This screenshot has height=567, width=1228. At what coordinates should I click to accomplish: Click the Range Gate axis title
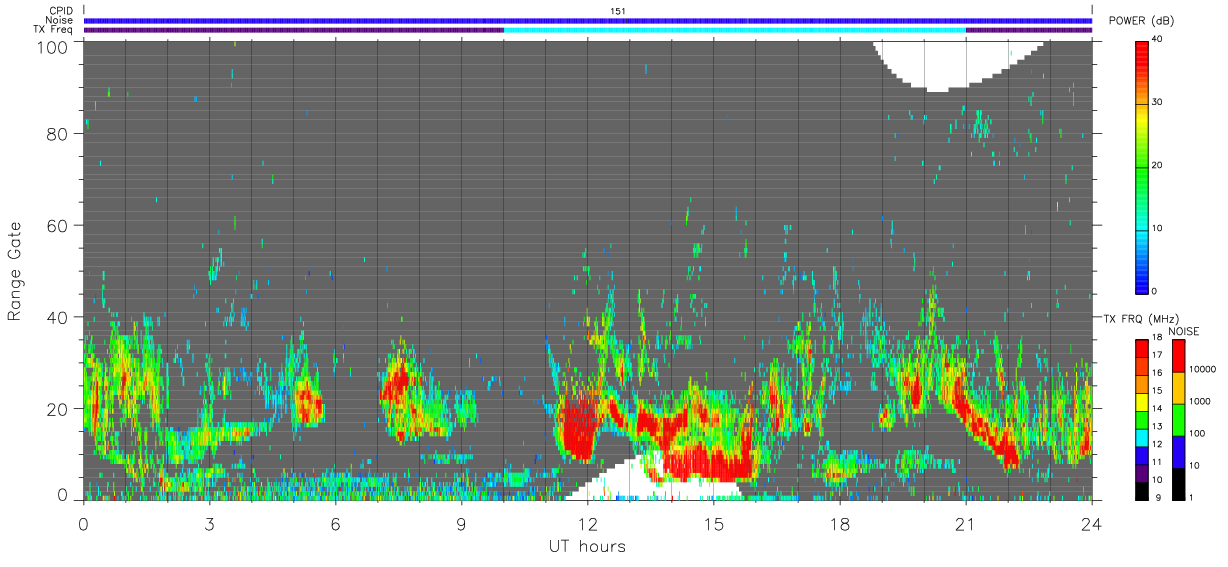point(16,272)
